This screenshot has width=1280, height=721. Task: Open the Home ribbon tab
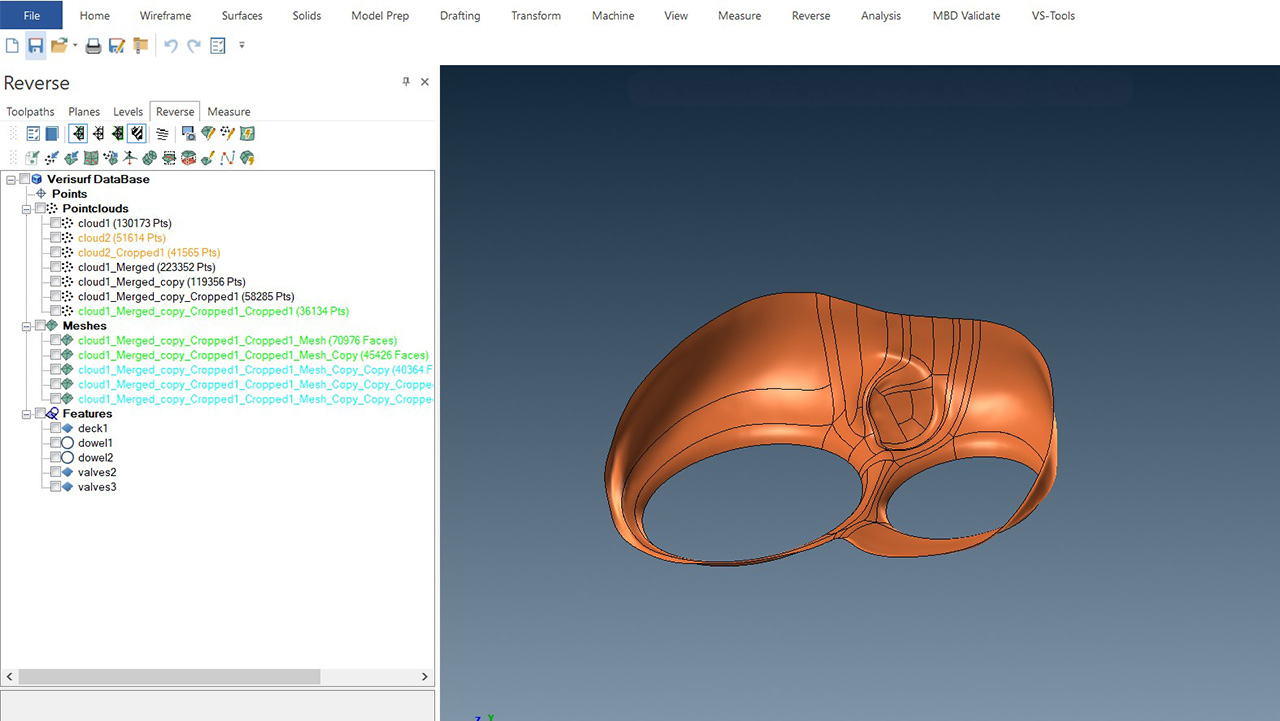tap(95, 16)
